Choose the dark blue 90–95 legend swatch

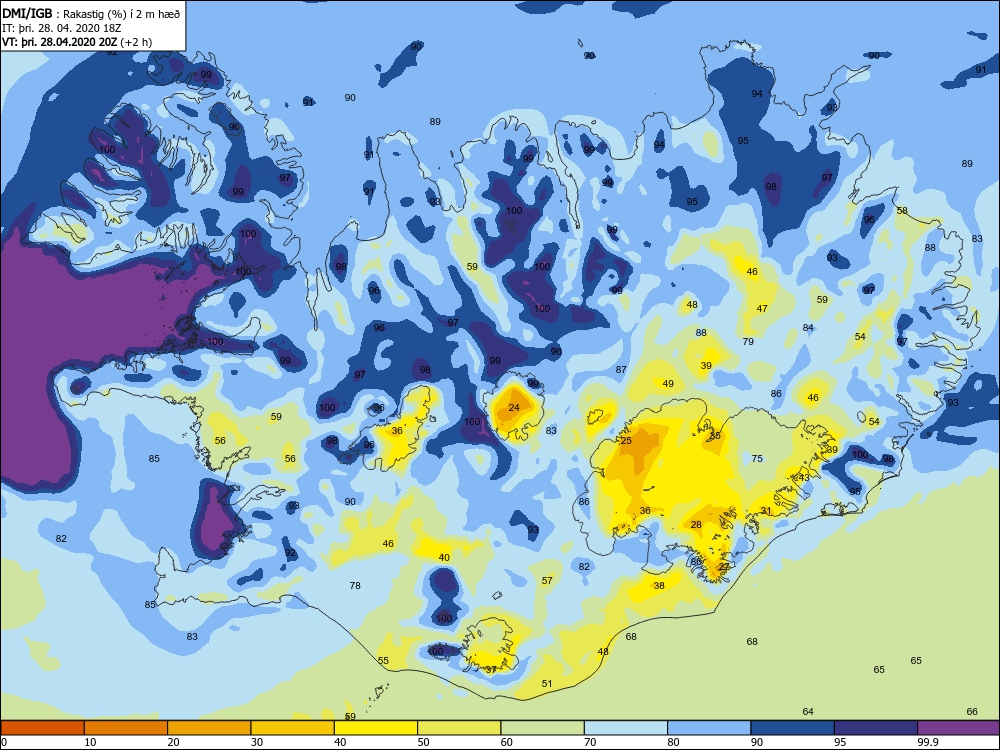point(793,728)
